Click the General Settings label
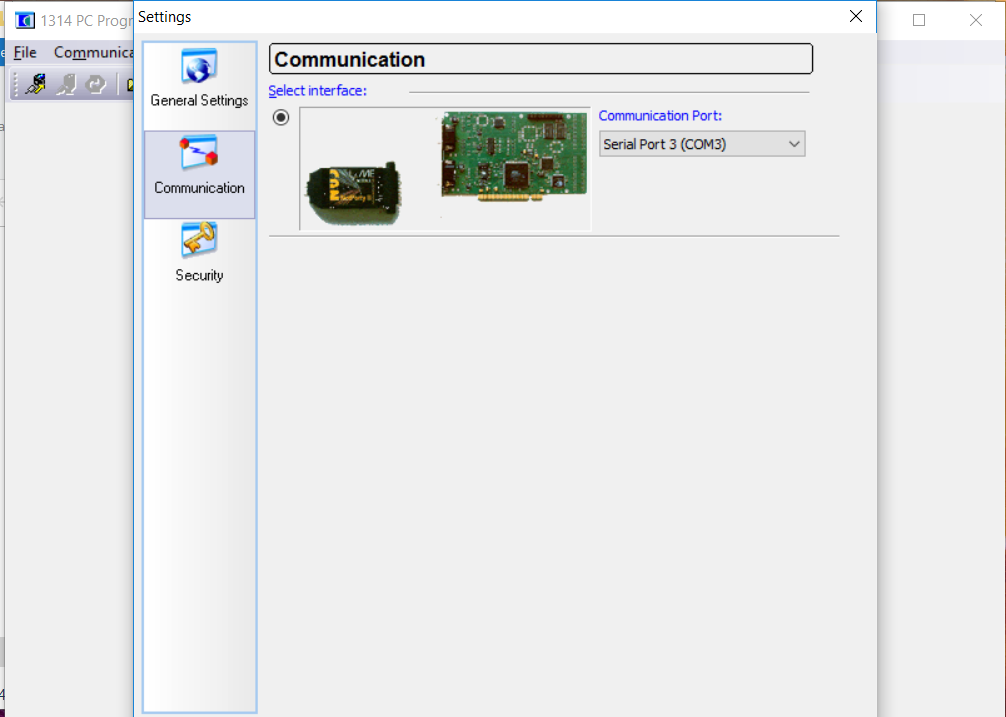 [x=199, y=100]
